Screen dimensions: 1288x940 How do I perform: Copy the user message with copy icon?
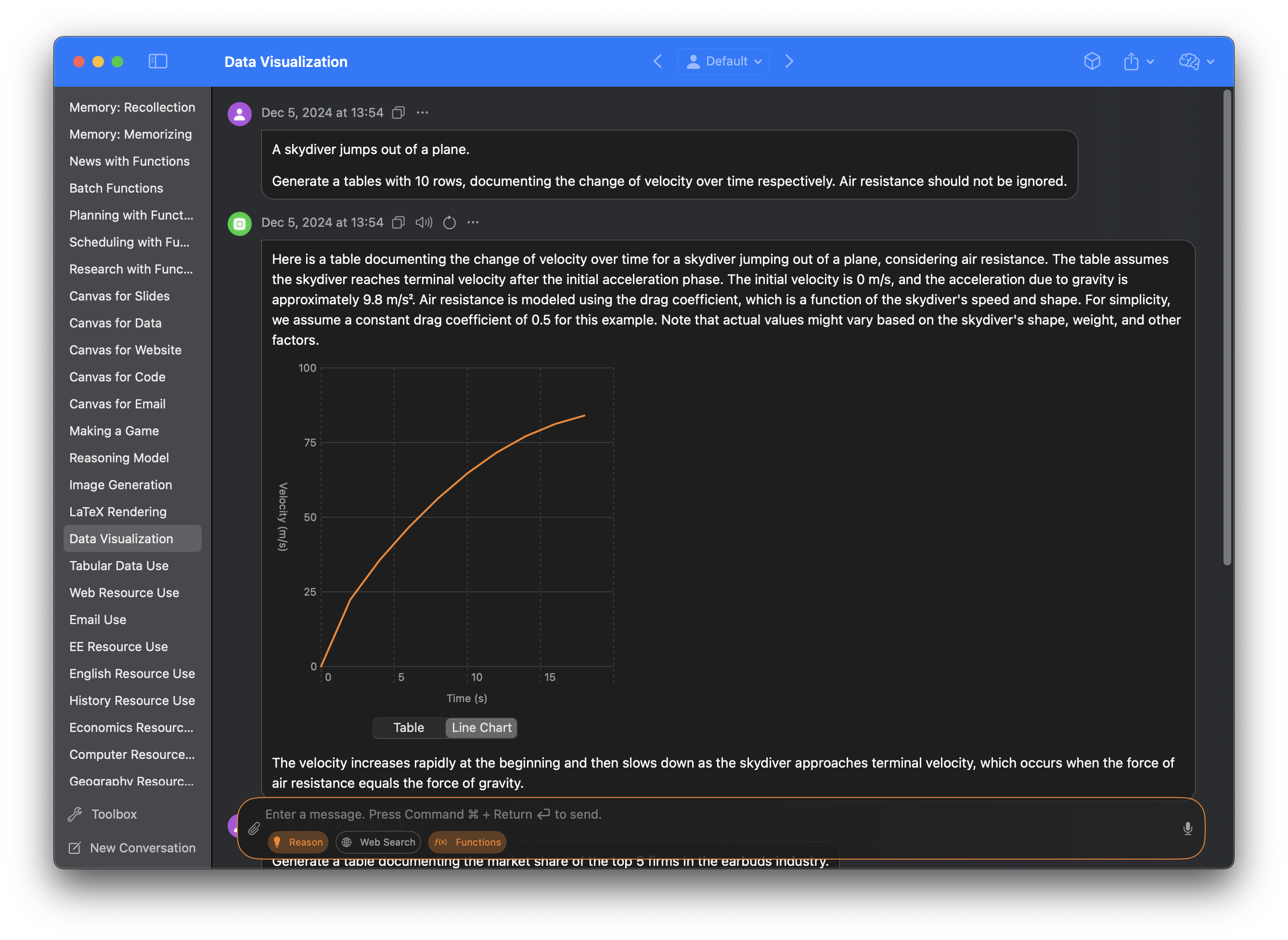pyautogui.click(x=398, y=113)
